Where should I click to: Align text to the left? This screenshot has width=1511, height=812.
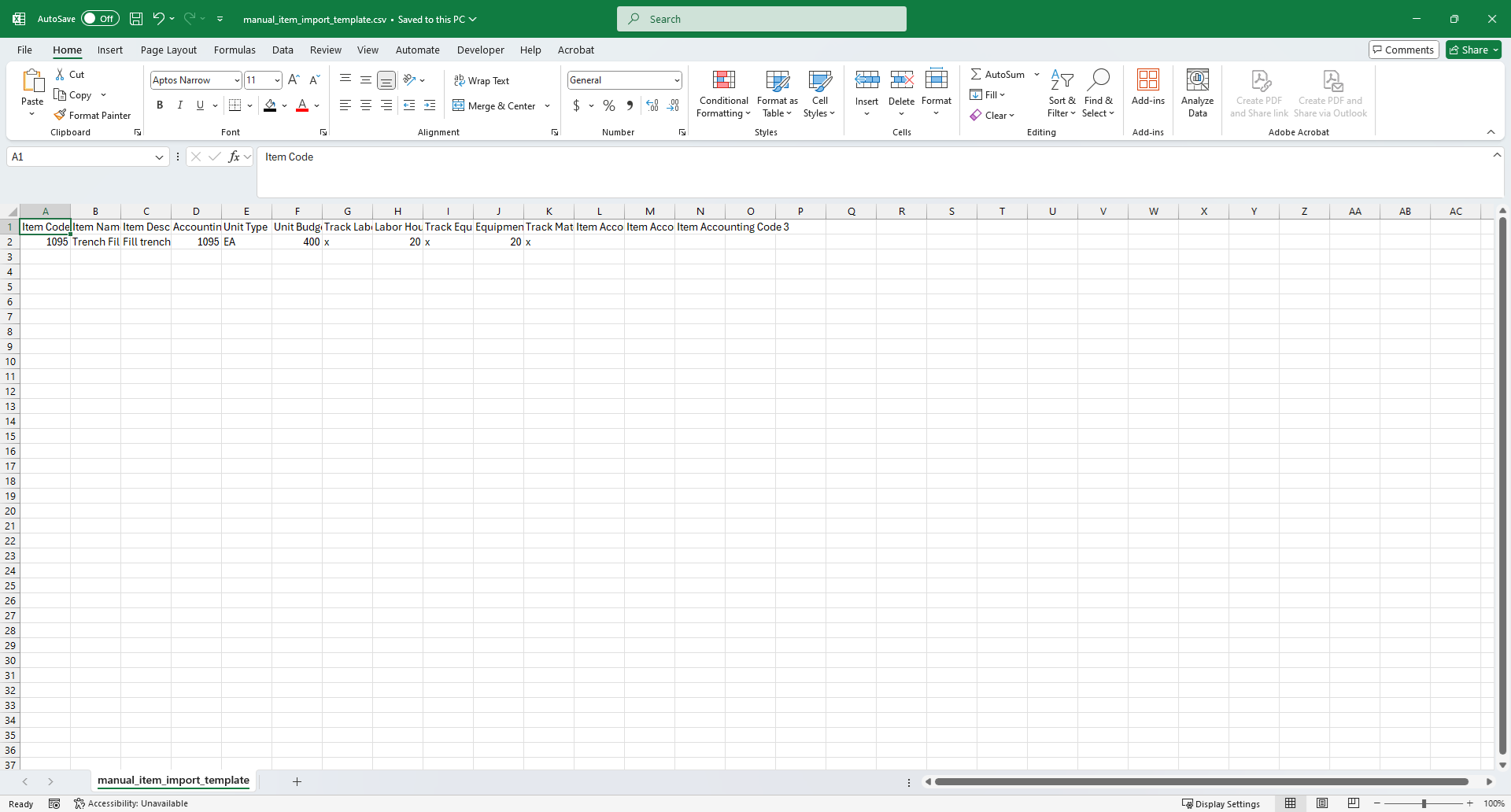pos(345,105)
